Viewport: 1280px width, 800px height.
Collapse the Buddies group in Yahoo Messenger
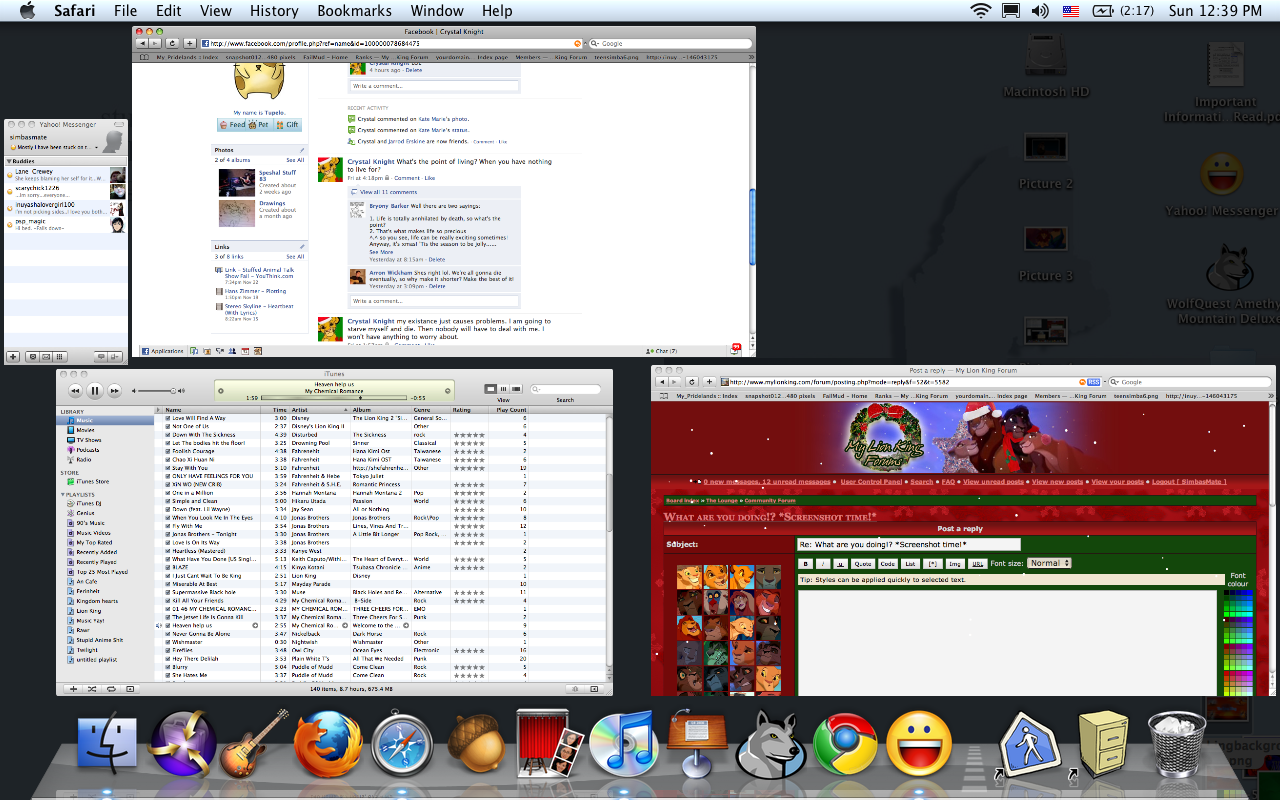[x=9, y=161]
